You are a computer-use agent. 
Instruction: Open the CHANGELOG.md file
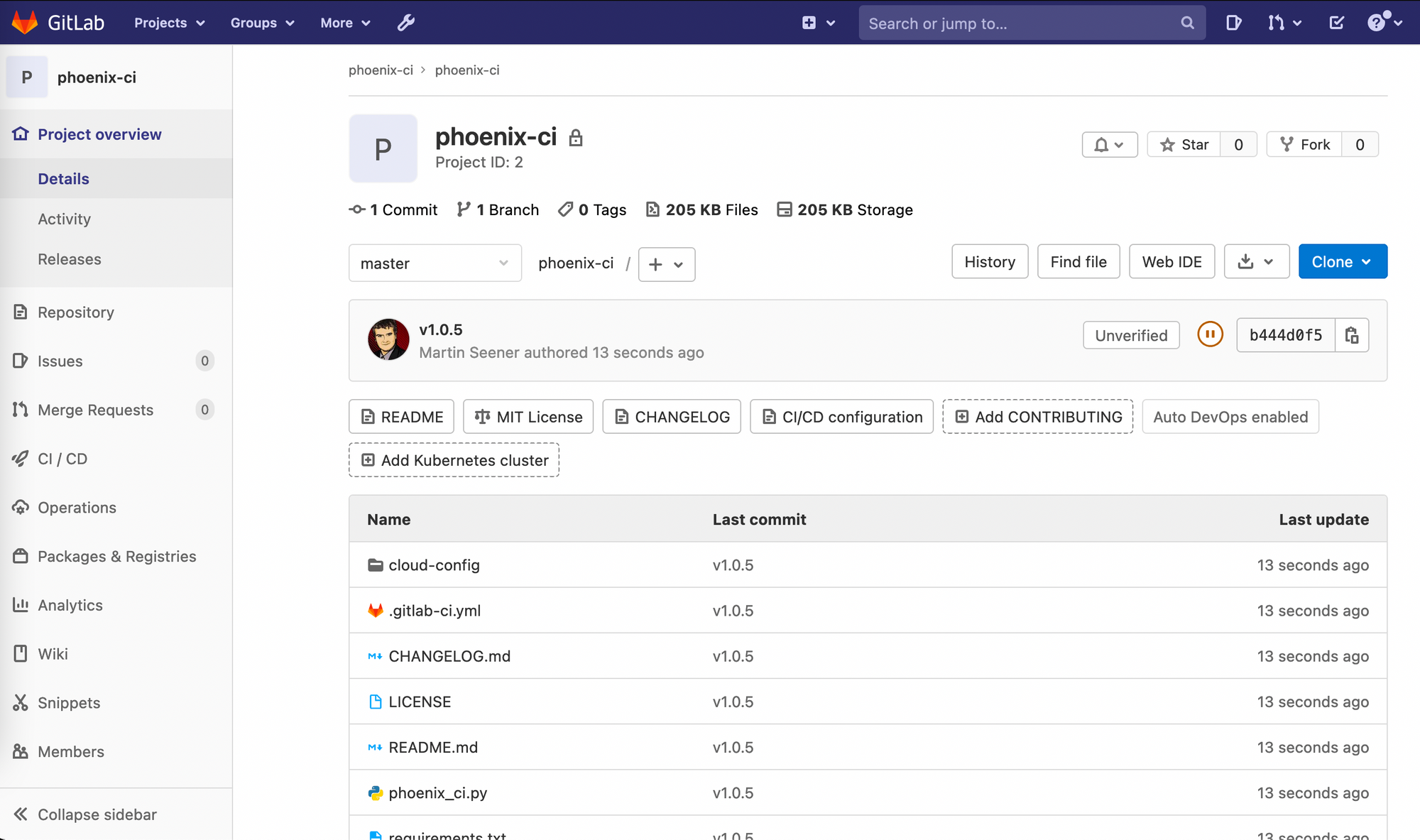[449, 656]
